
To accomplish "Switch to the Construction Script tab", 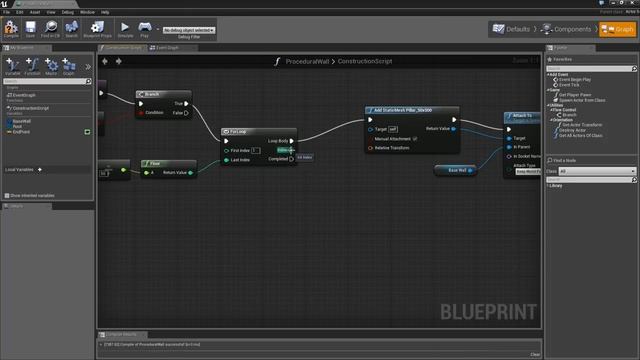I will pos(121,48).
